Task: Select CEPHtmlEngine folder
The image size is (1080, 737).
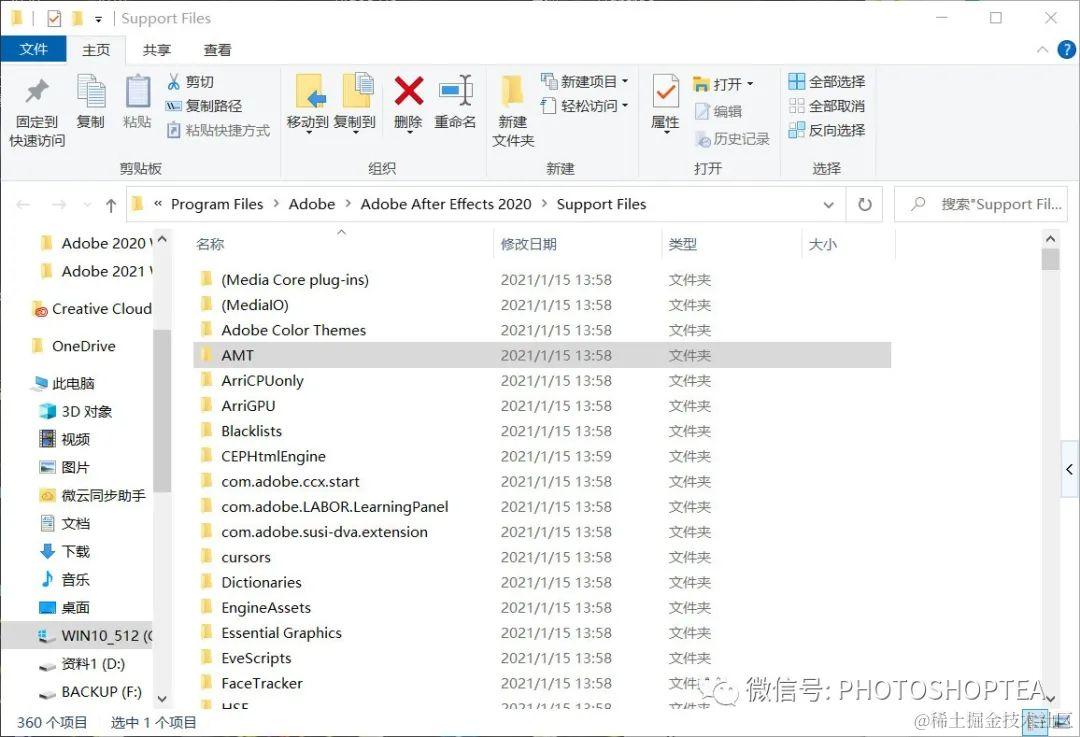Action: pyautogui.click(x=541, y=456)
